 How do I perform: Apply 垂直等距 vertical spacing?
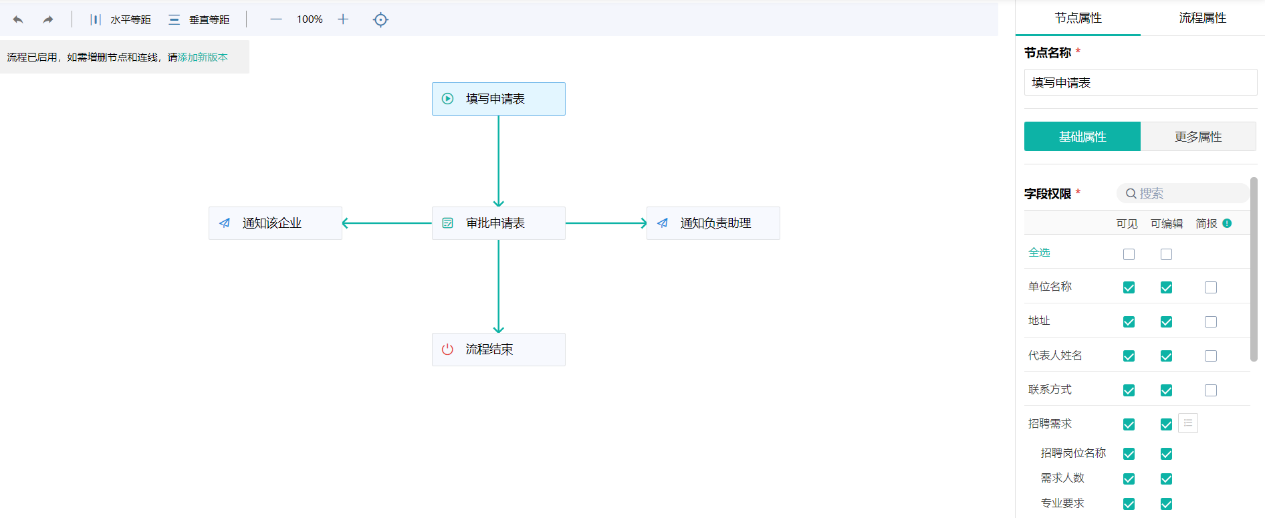(x=198, y=19)
